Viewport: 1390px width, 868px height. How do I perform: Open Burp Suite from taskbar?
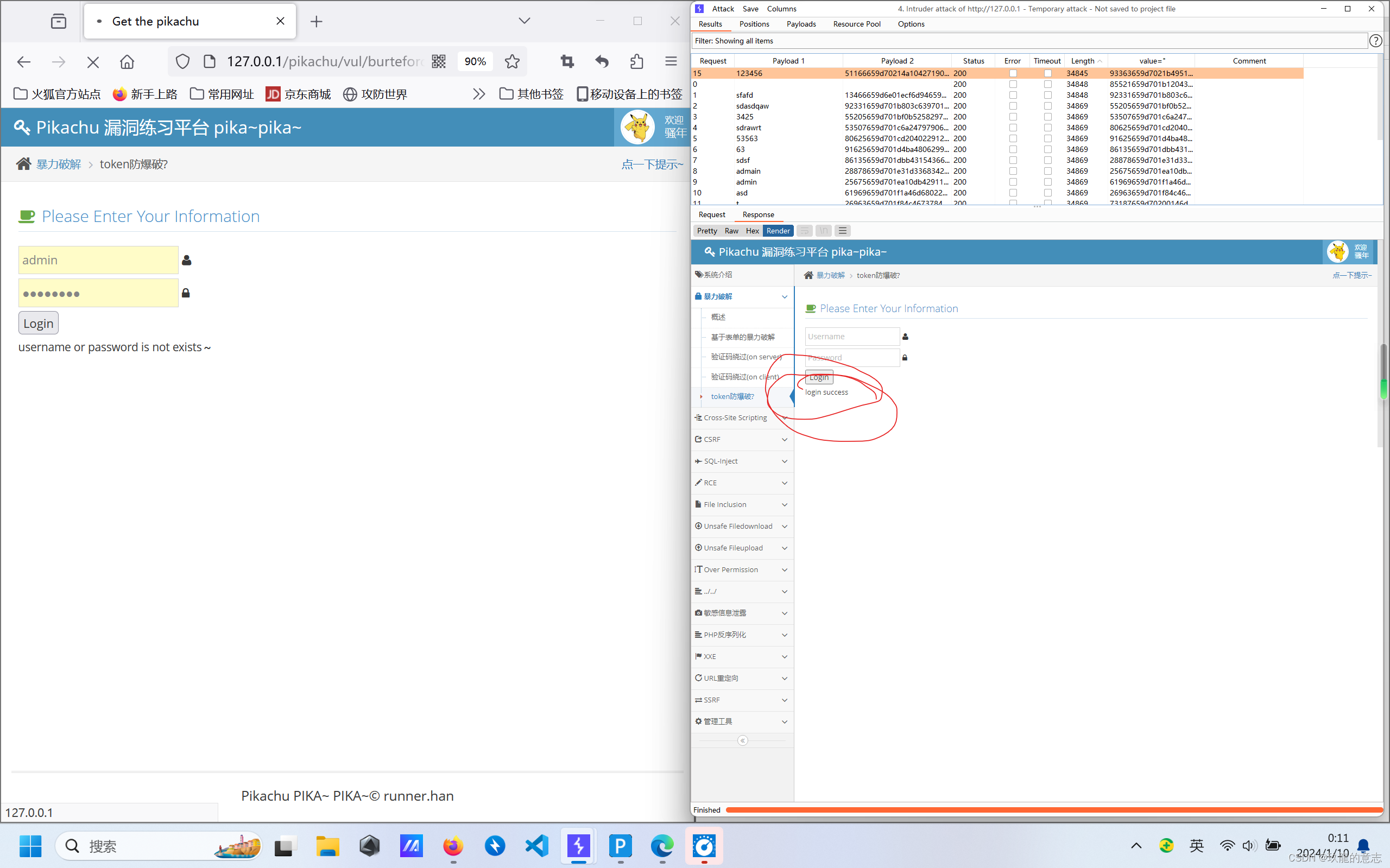tap(579, 846)
